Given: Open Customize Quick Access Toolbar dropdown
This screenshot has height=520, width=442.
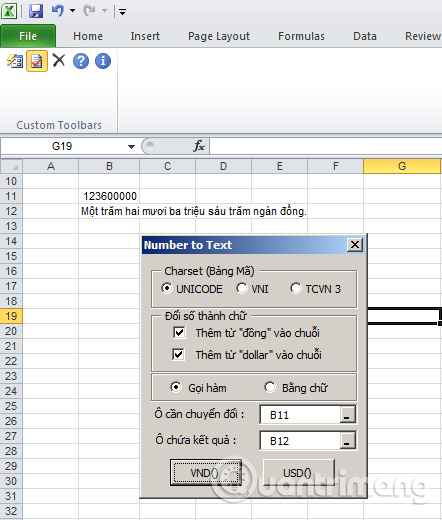Looking at the screenshot, I should pos(123,12).
